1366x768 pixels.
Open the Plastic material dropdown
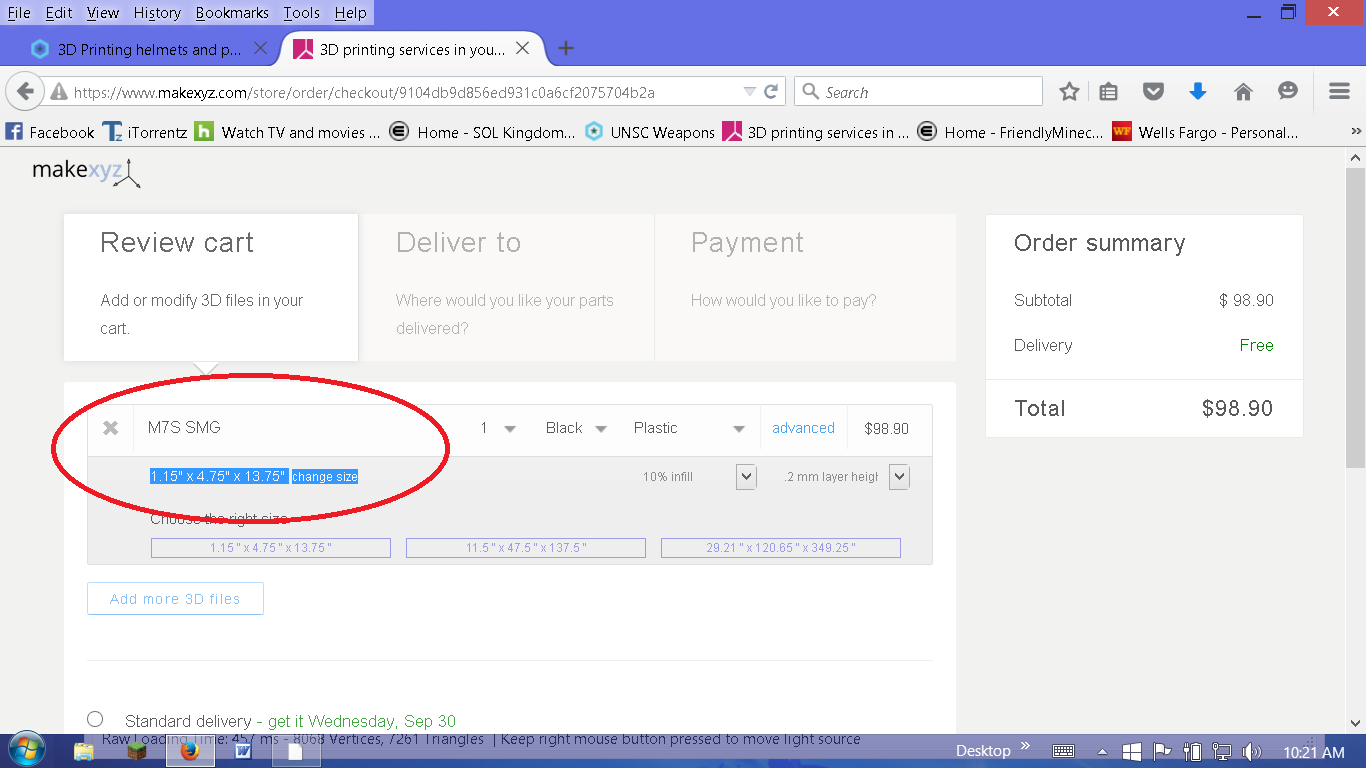689,428
